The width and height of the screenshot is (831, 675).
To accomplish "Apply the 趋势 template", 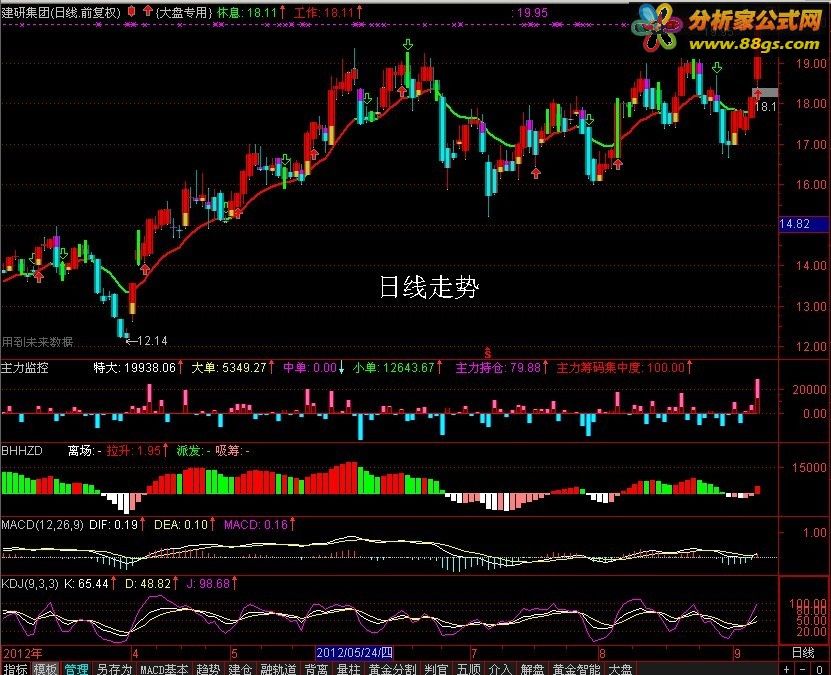I will [x=208, y=669].
